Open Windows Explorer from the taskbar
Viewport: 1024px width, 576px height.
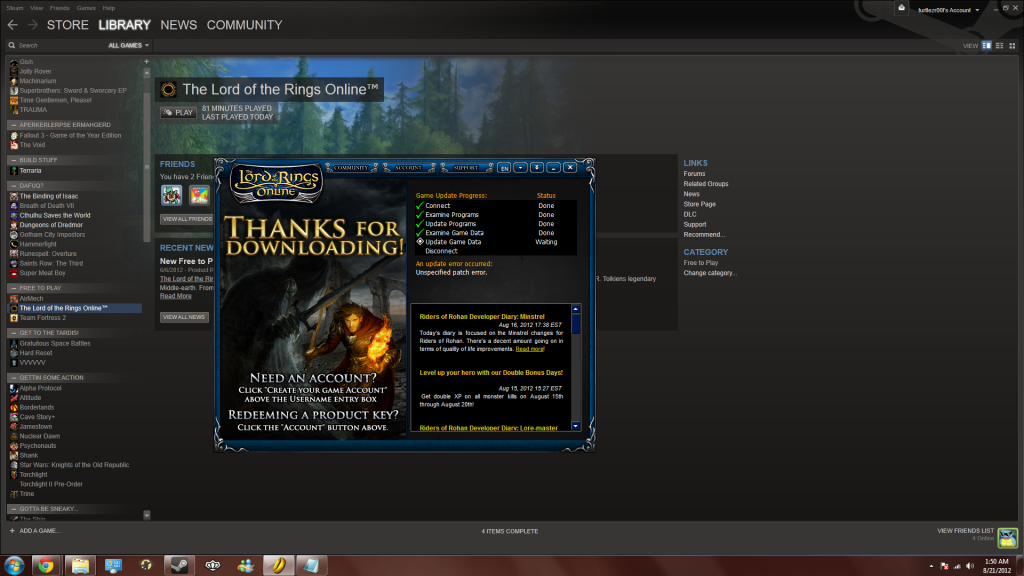coord(80,566)
